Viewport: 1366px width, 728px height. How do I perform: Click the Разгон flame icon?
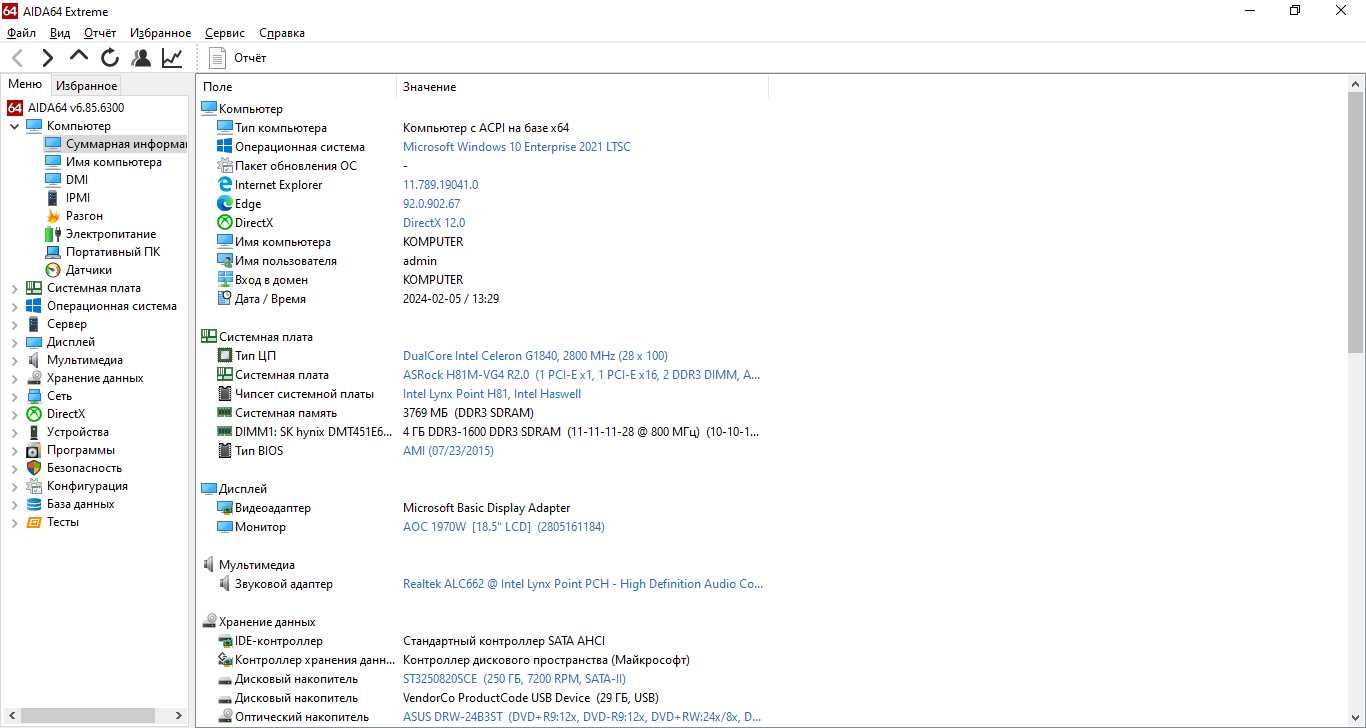53,216
